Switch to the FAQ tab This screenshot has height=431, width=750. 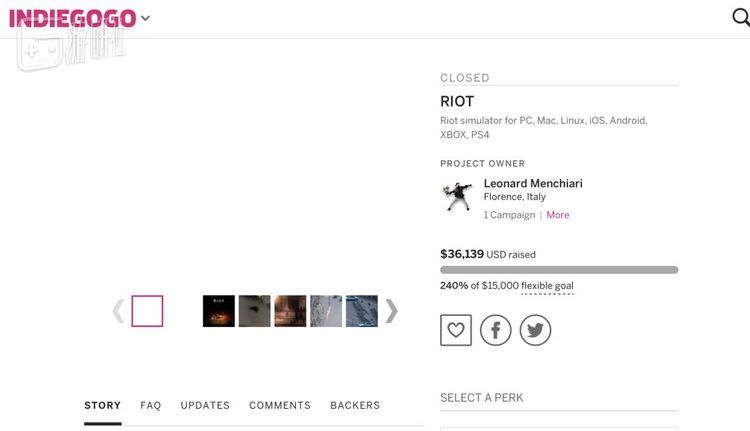point(151,405)
